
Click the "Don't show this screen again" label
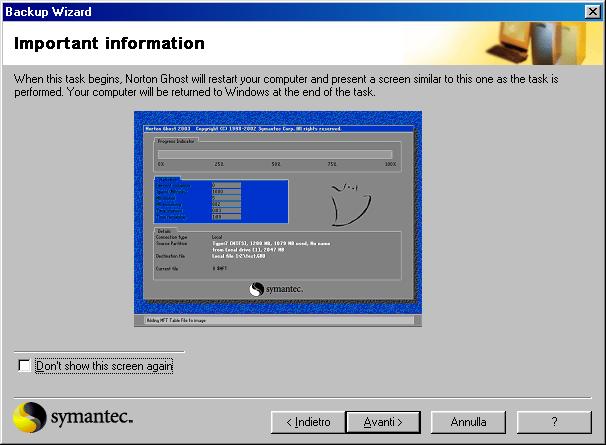[104, 366]
